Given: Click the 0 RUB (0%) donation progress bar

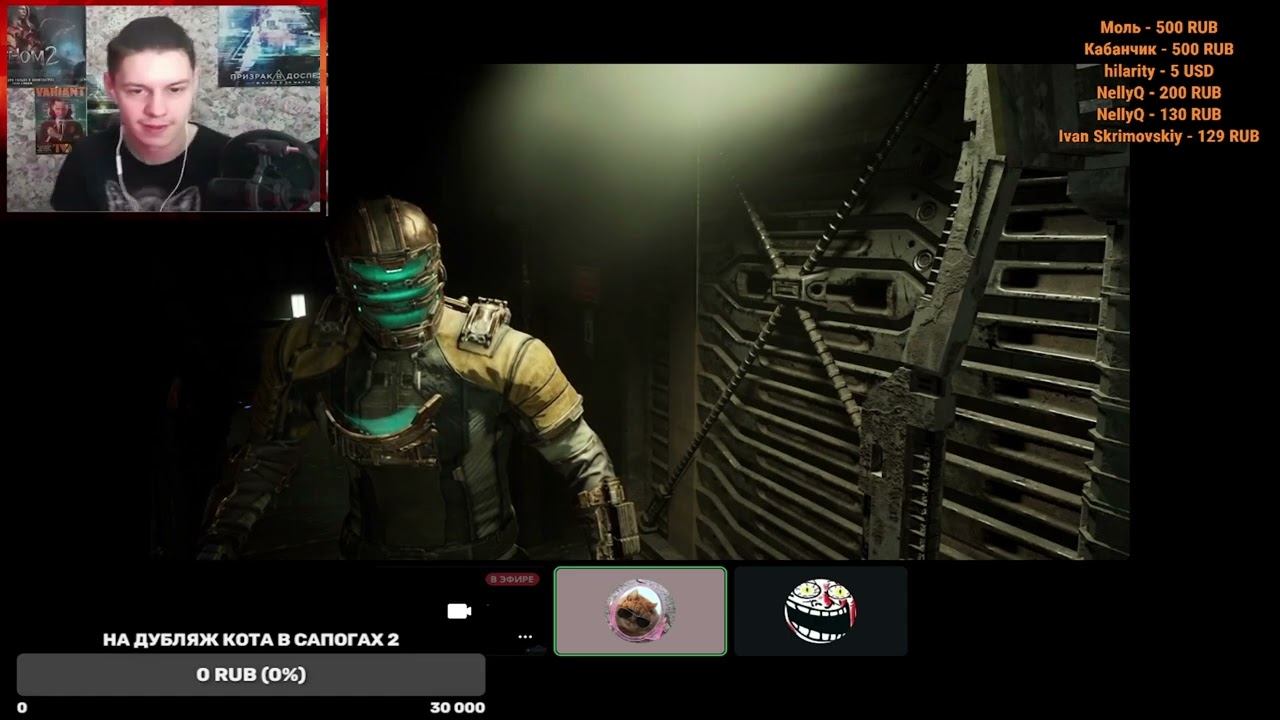Looking at the screenshot, I should tap(251, 675).
